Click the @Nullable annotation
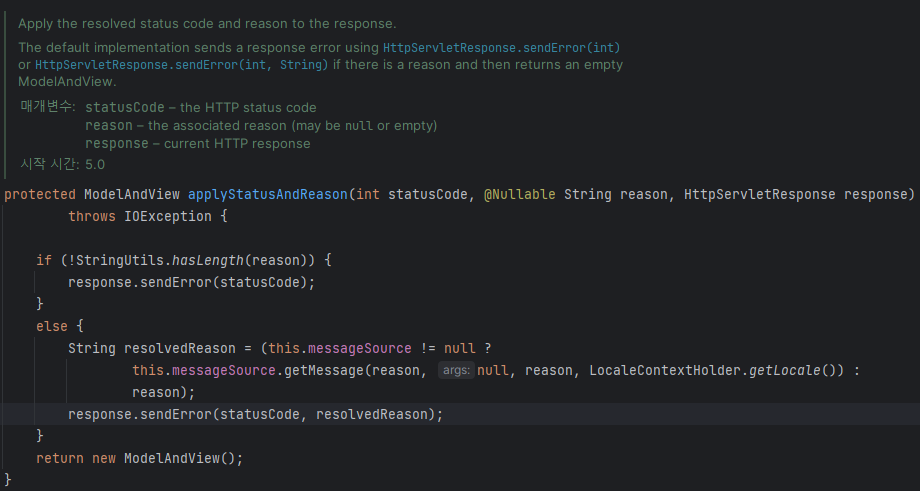This screenshot has height=491, width=920. (519, 194)
